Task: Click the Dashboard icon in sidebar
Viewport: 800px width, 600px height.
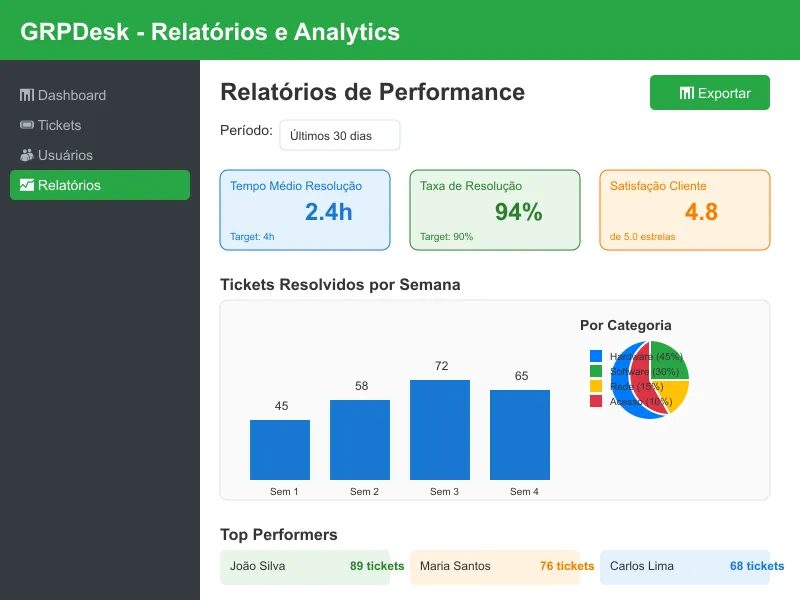Action: [x=27, y=95]
